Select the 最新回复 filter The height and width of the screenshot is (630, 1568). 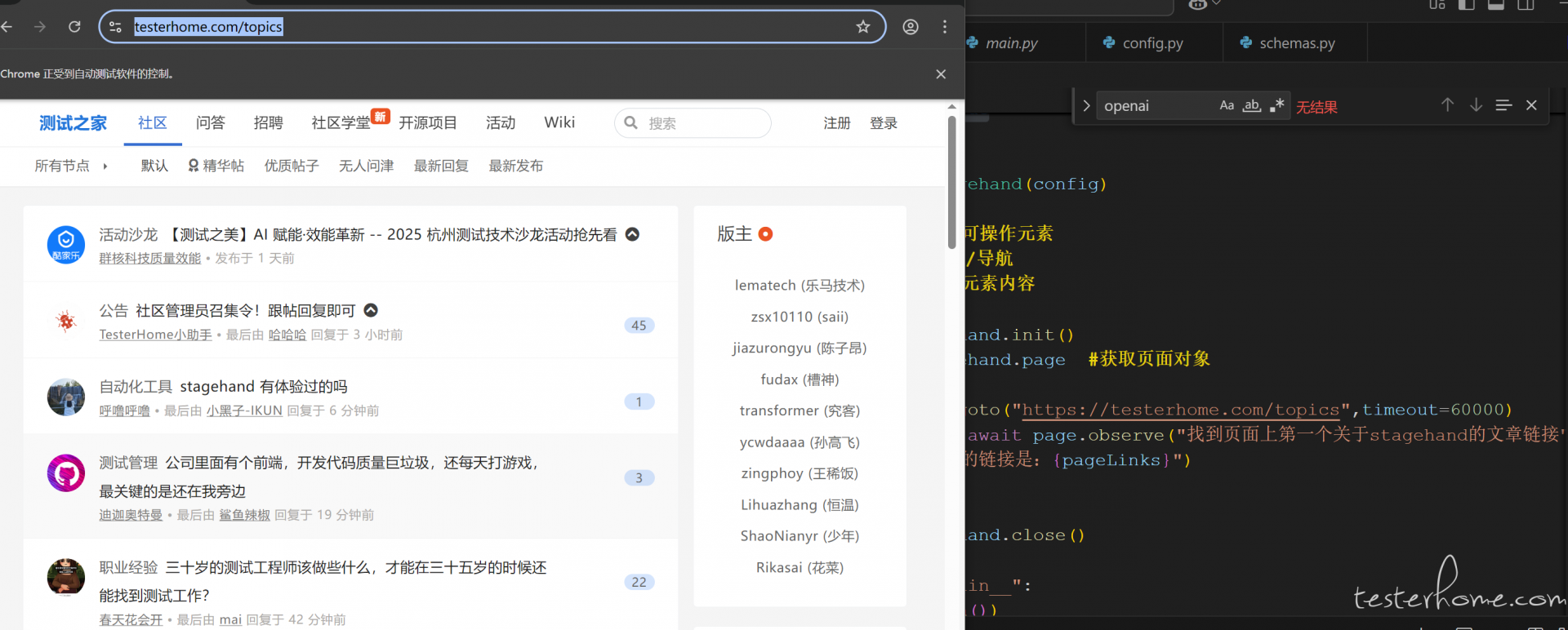[x=441, y=166]
